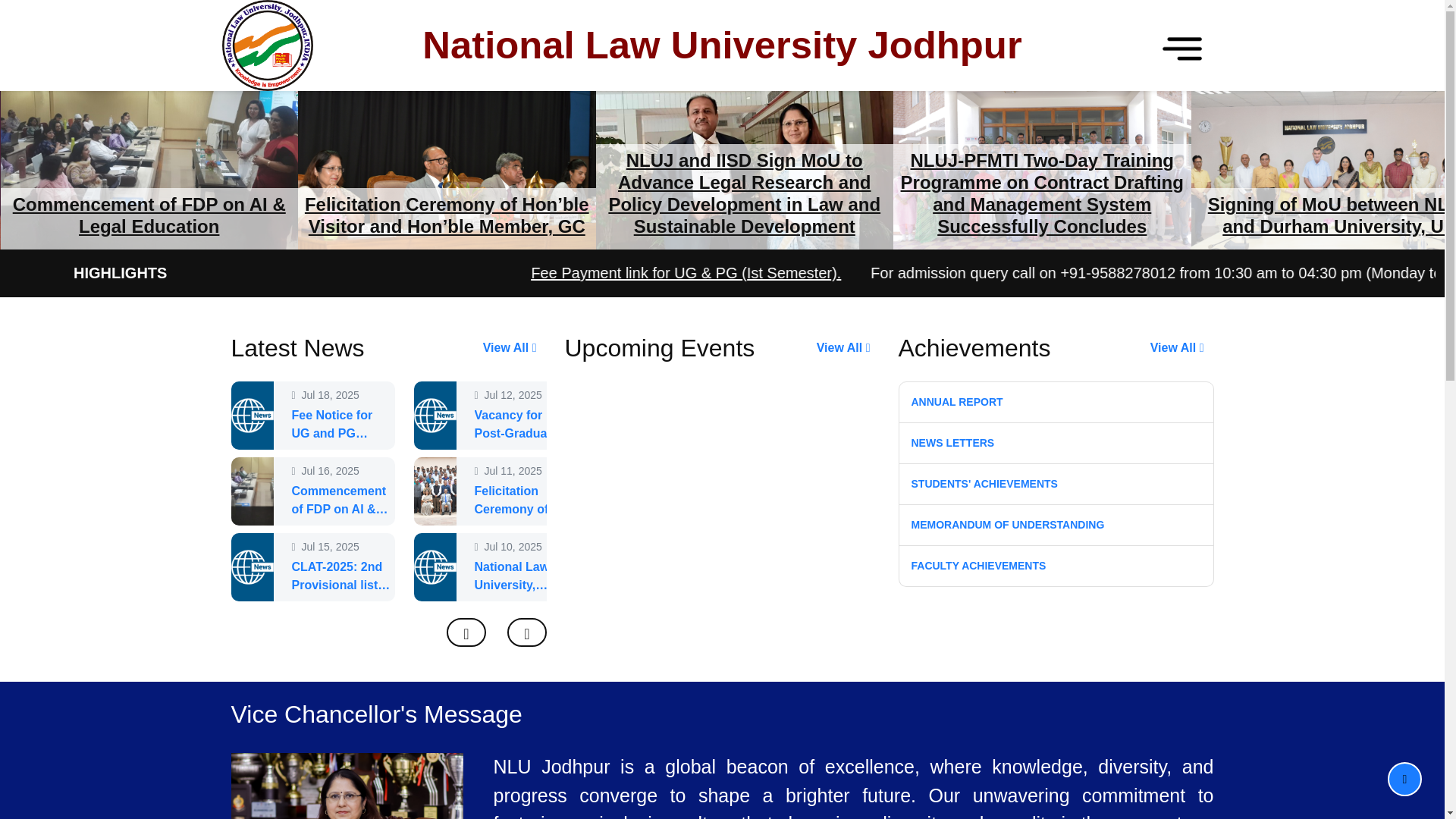Click the Jul 18, 2025 news date
Screen dimensions: 1456x819
(330, 395)
